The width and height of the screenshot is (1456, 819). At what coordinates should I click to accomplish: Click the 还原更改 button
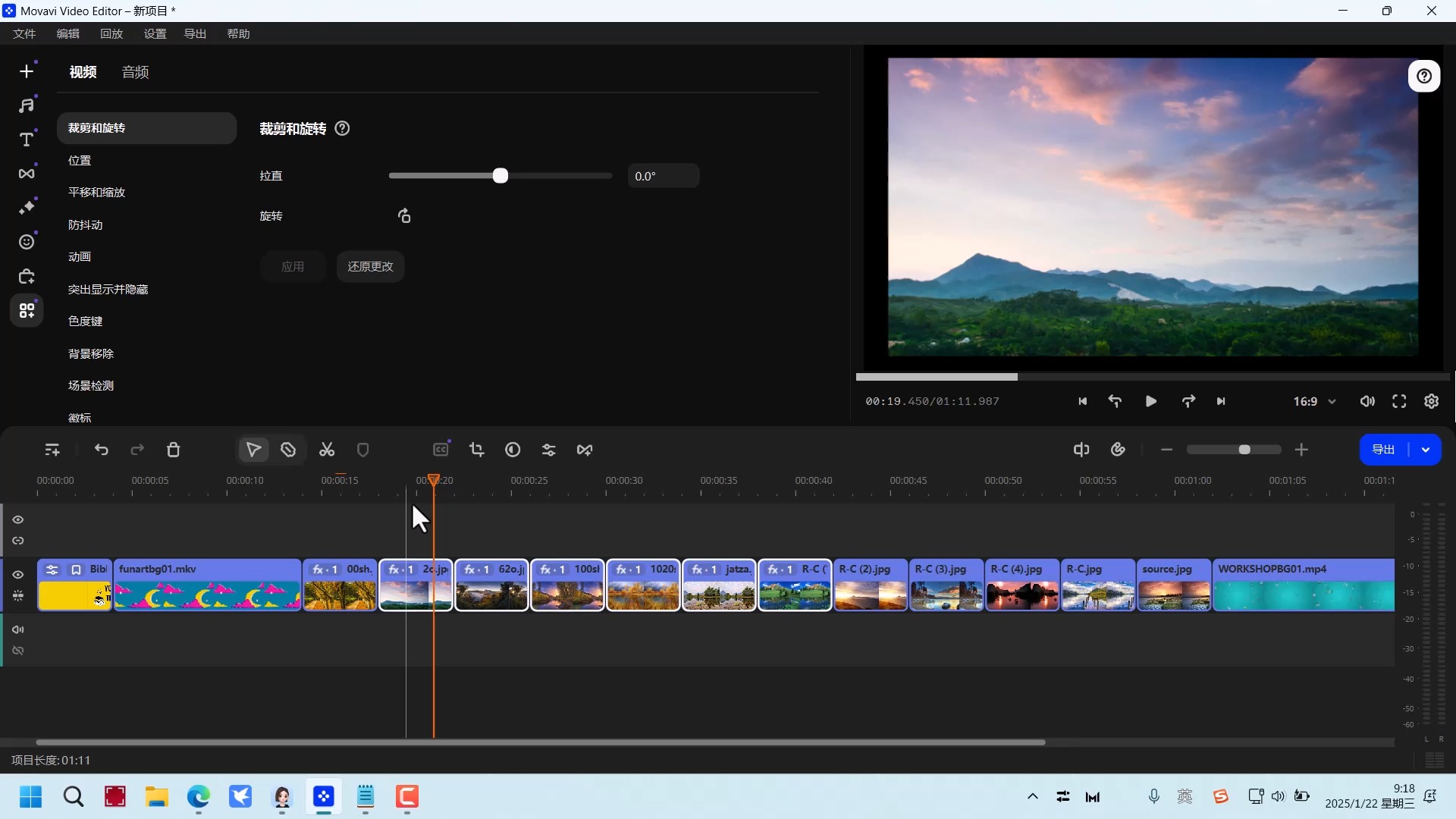(x=370, y=266)
